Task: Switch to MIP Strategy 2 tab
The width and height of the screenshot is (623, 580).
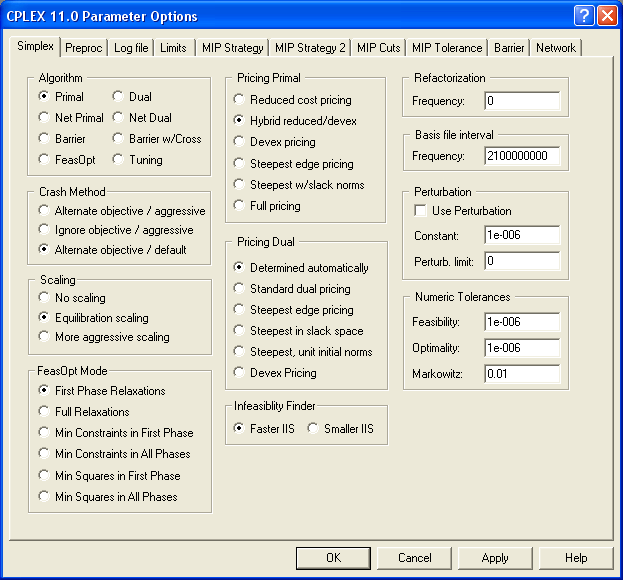Action: (x=310, y=48)
